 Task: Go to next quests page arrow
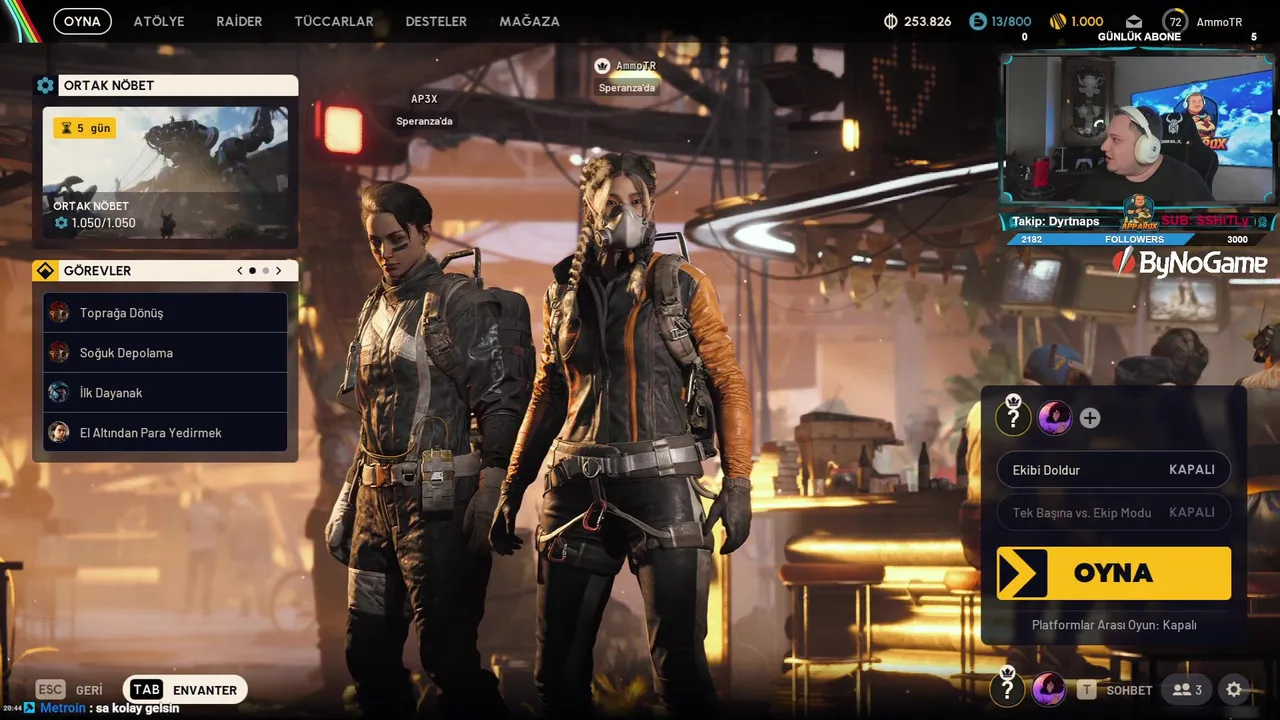click(279, 271)
